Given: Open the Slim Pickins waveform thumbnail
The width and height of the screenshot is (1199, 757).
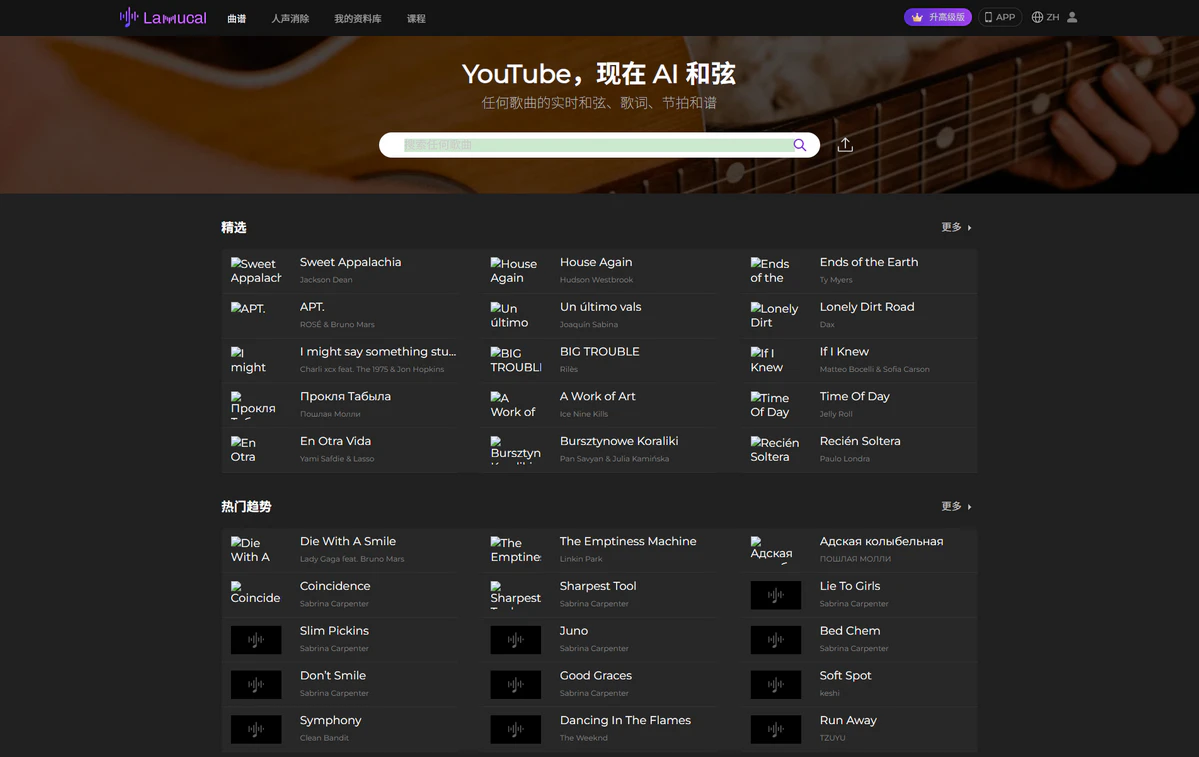Looking at the screenshot, I should coord(255,639).
